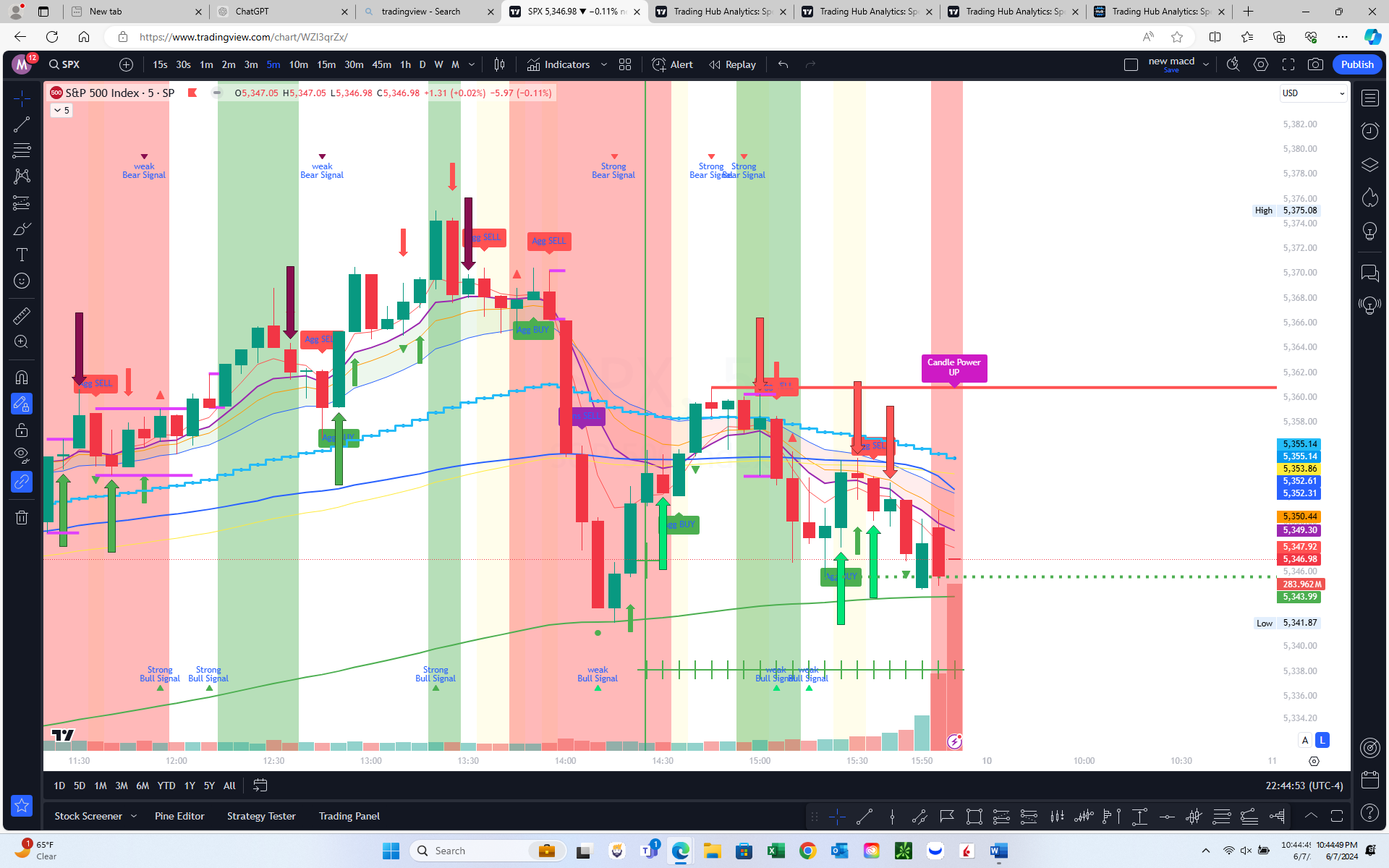This screenshot has width=1389, height=868.
Task: Click the magnet snap tool icon
Action: (20, 378)
